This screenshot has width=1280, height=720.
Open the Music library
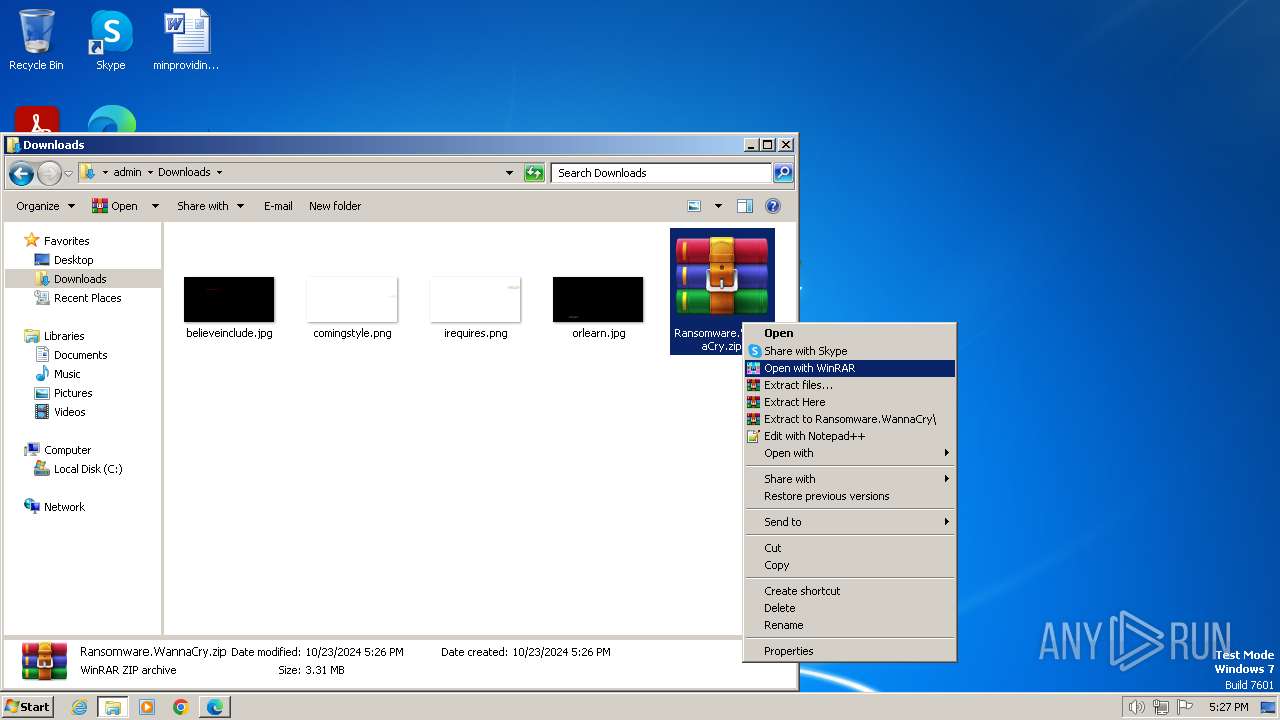click(67, 374)
